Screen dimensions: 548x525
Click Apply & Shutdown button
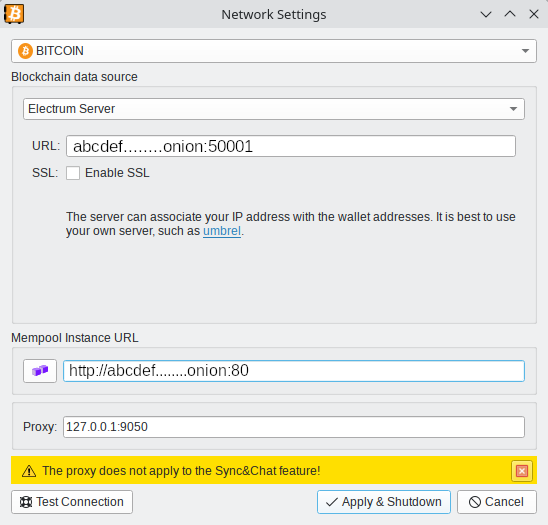coord(384,502)
